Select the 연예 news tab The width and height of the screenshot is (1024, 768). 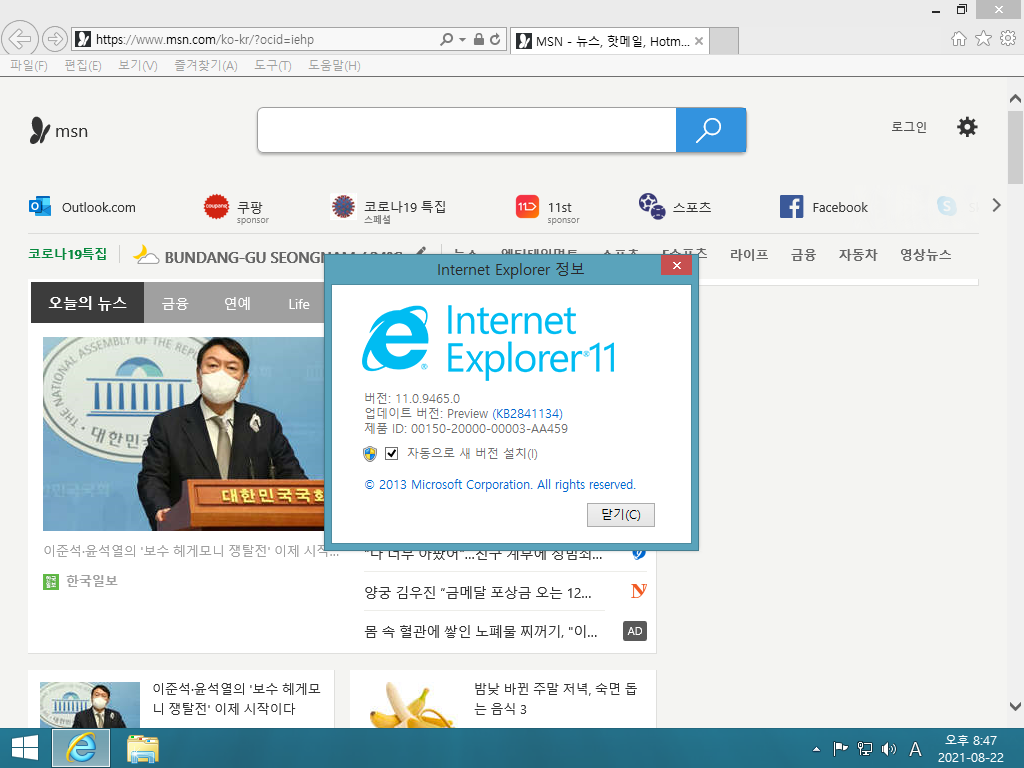point(237,304)
